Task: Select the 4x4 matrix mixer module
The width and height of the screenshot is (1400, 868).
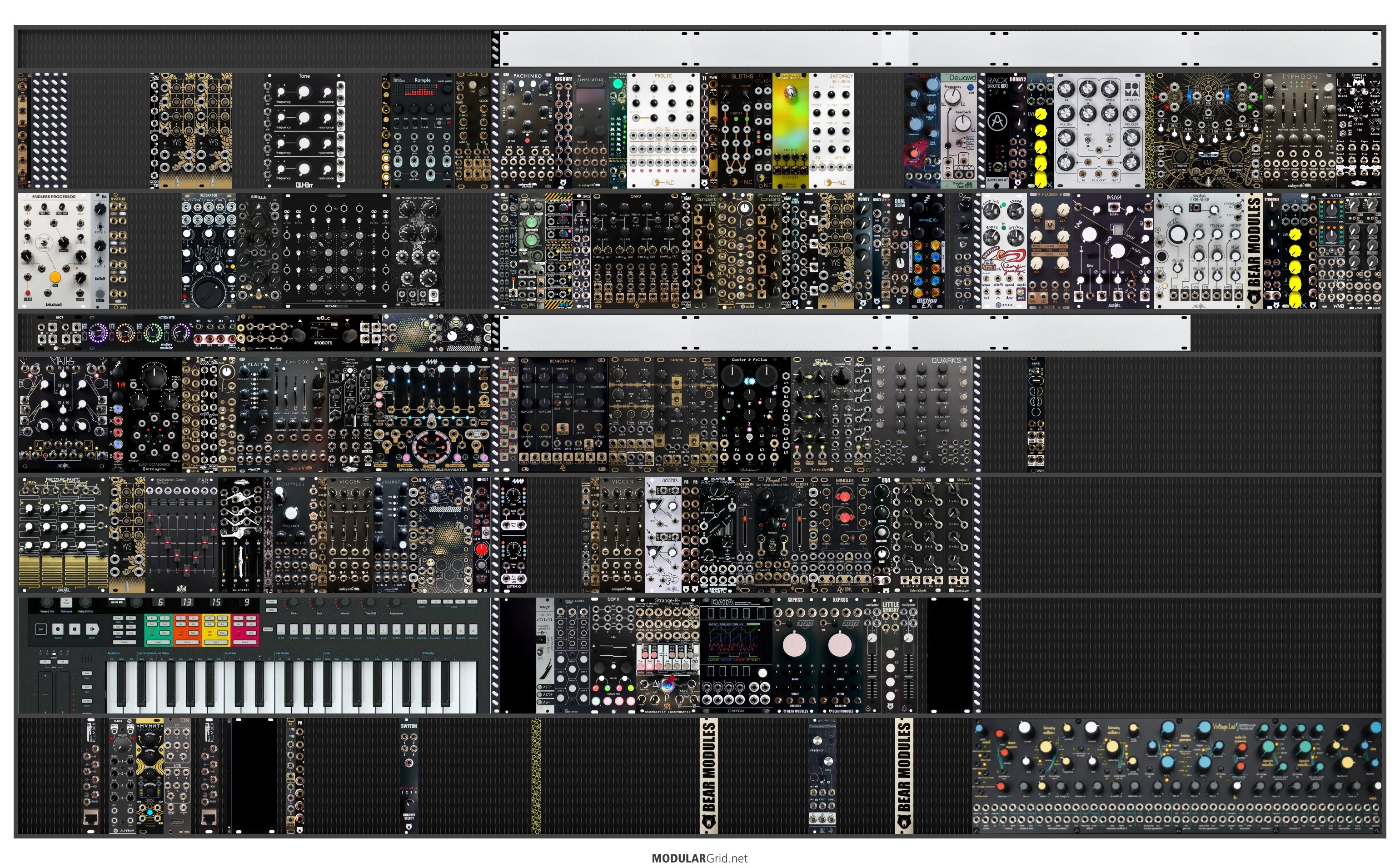Action: coord(336,251)
